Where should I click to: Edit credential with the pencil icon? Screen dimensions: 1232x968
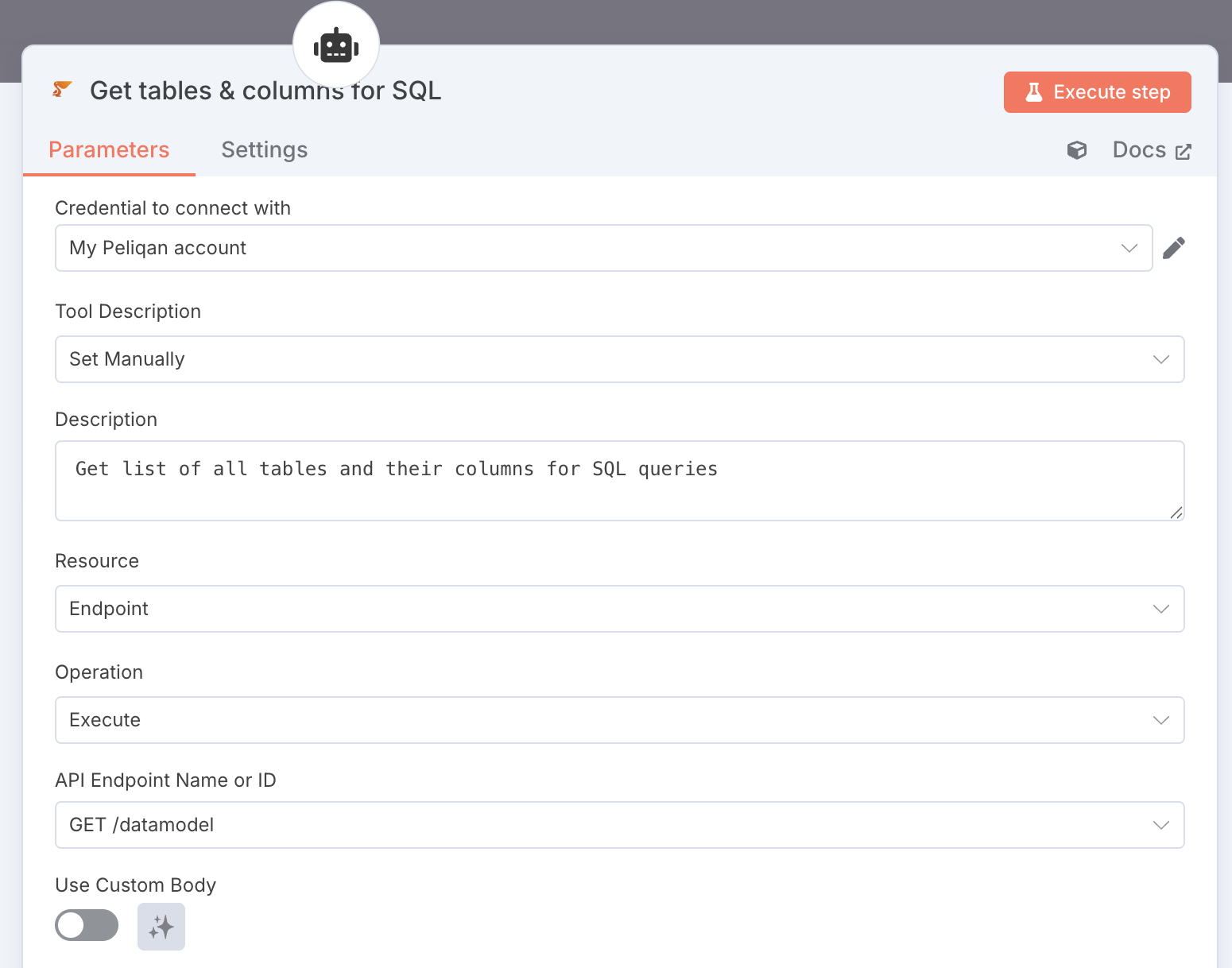tap(1174, 248)
